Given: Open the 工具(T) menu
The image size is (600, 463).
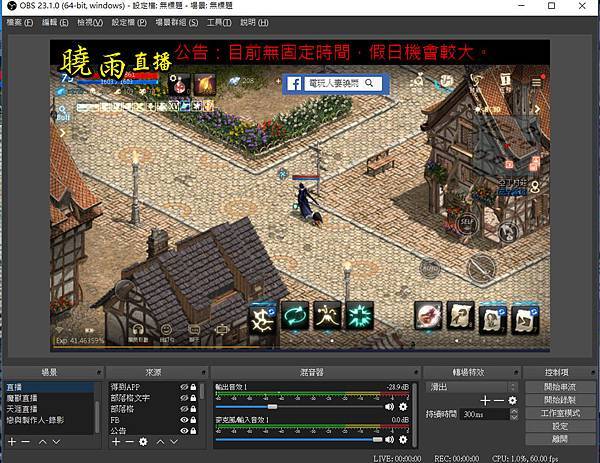Looking at the screenshot, I should [219, 23].
